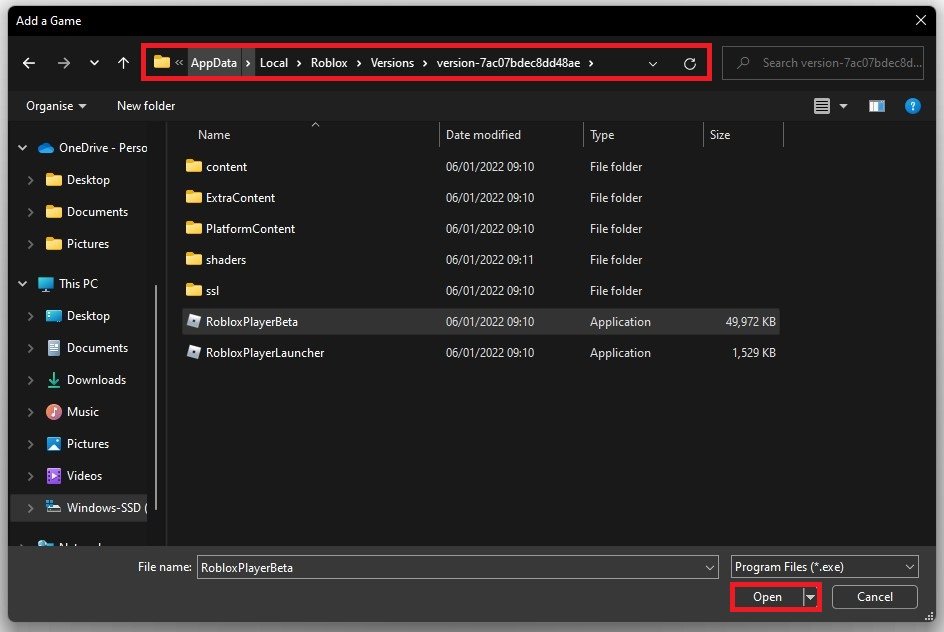Image resolution: width=944 pixels, height=632 pixels.
Task: Click the Open button
Action: pos(767,597)
